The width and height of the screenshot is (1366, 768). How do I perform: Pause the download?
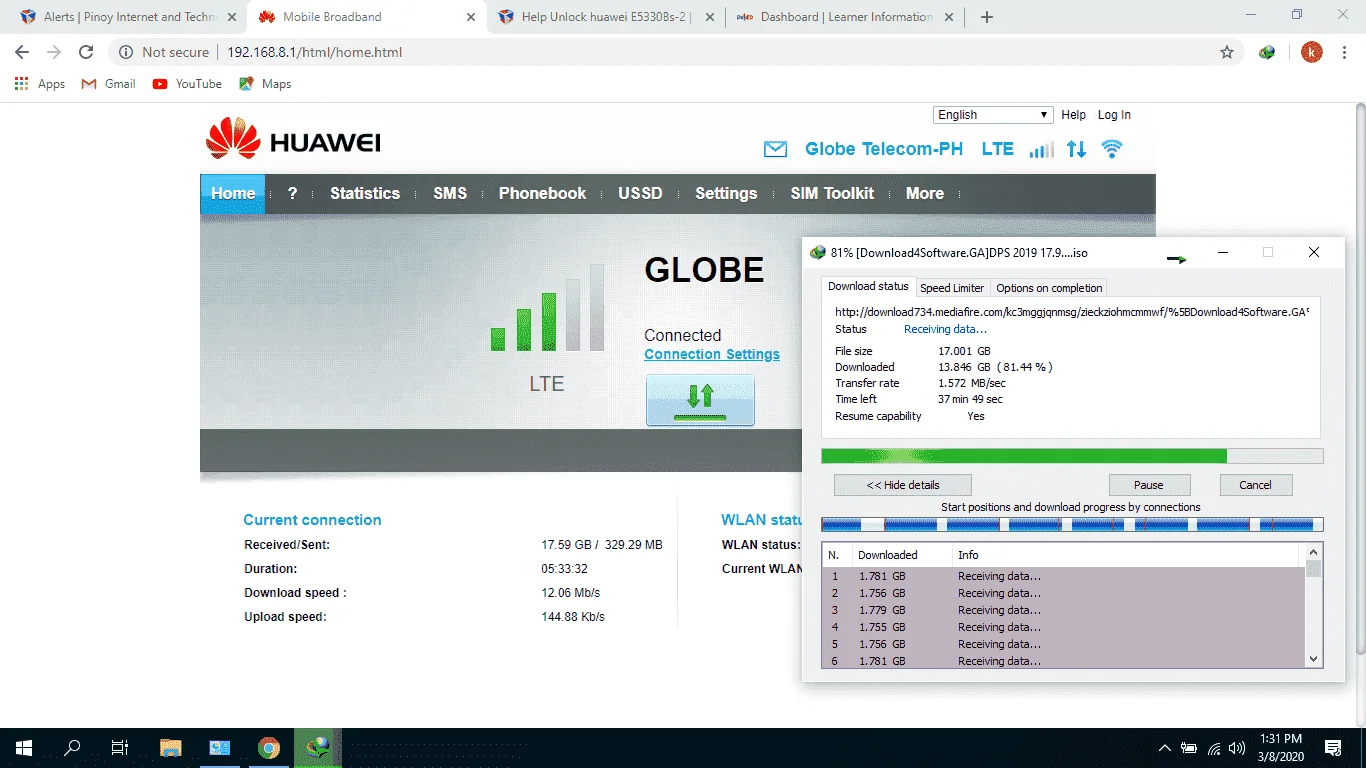tap(1149, 485)
